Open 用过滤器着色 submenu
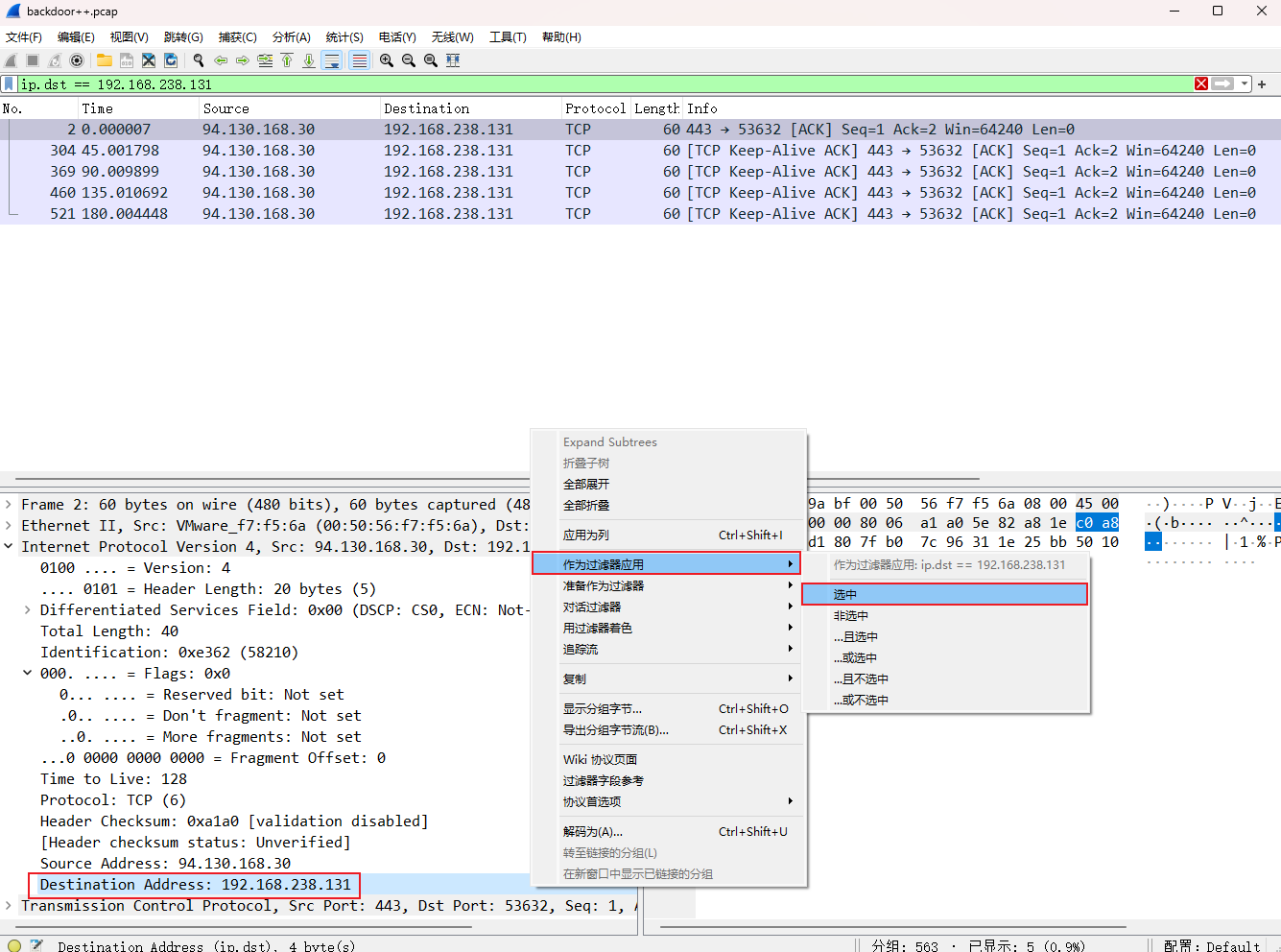1281x952 pixels. 667,628
